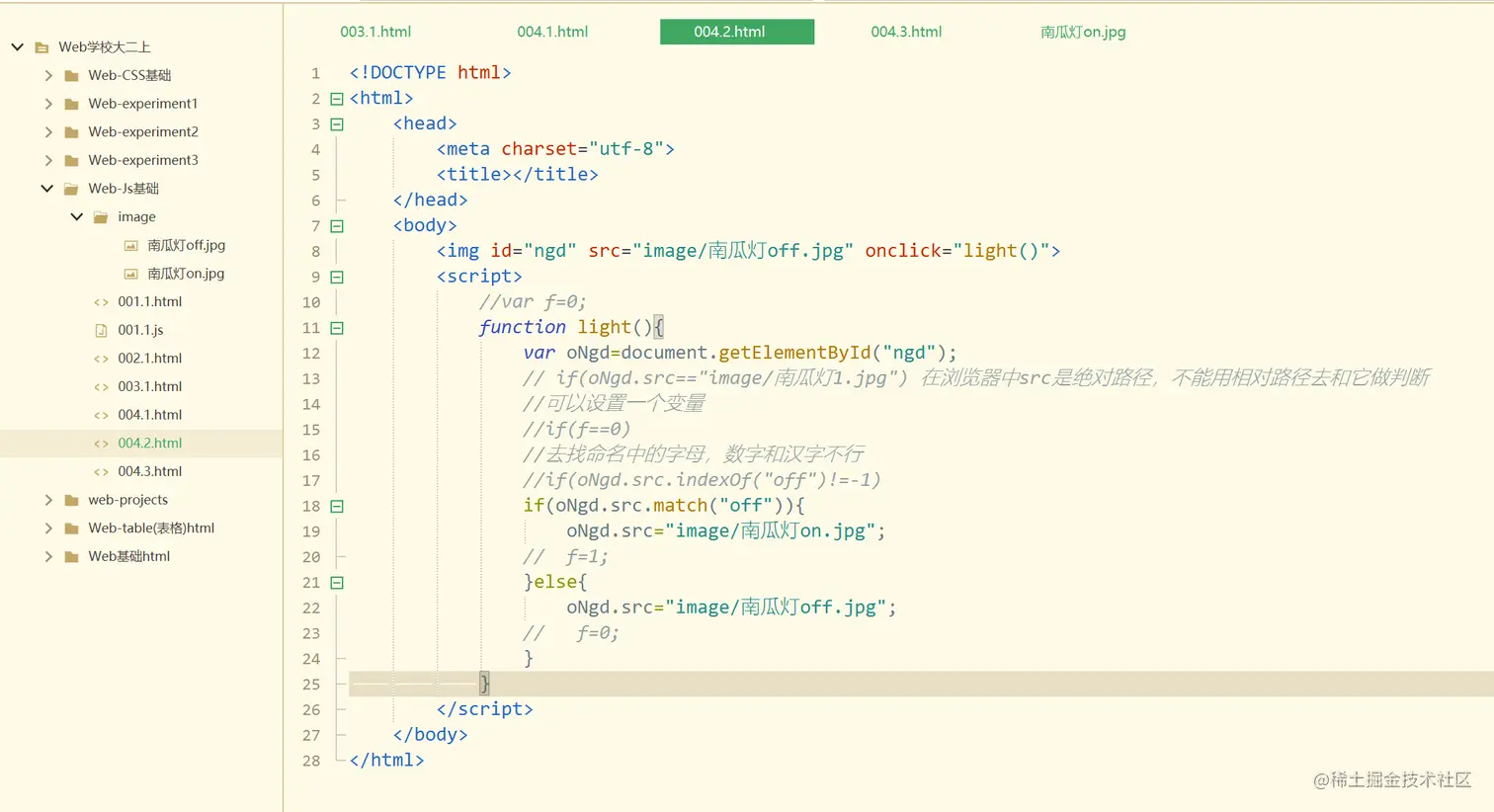Open 004.3.html from the file tree
The height and width of the screenshot is (812, 1494).
click(x=150, y=472)
